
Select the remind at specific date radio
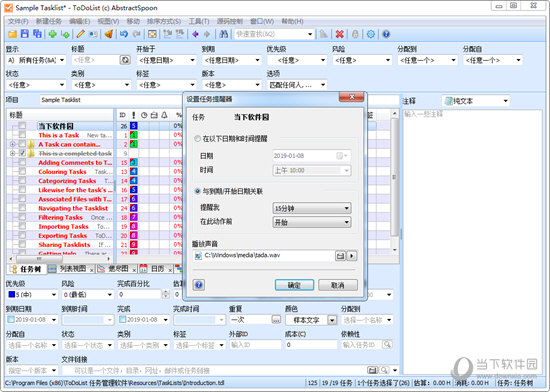click(197, 139)
